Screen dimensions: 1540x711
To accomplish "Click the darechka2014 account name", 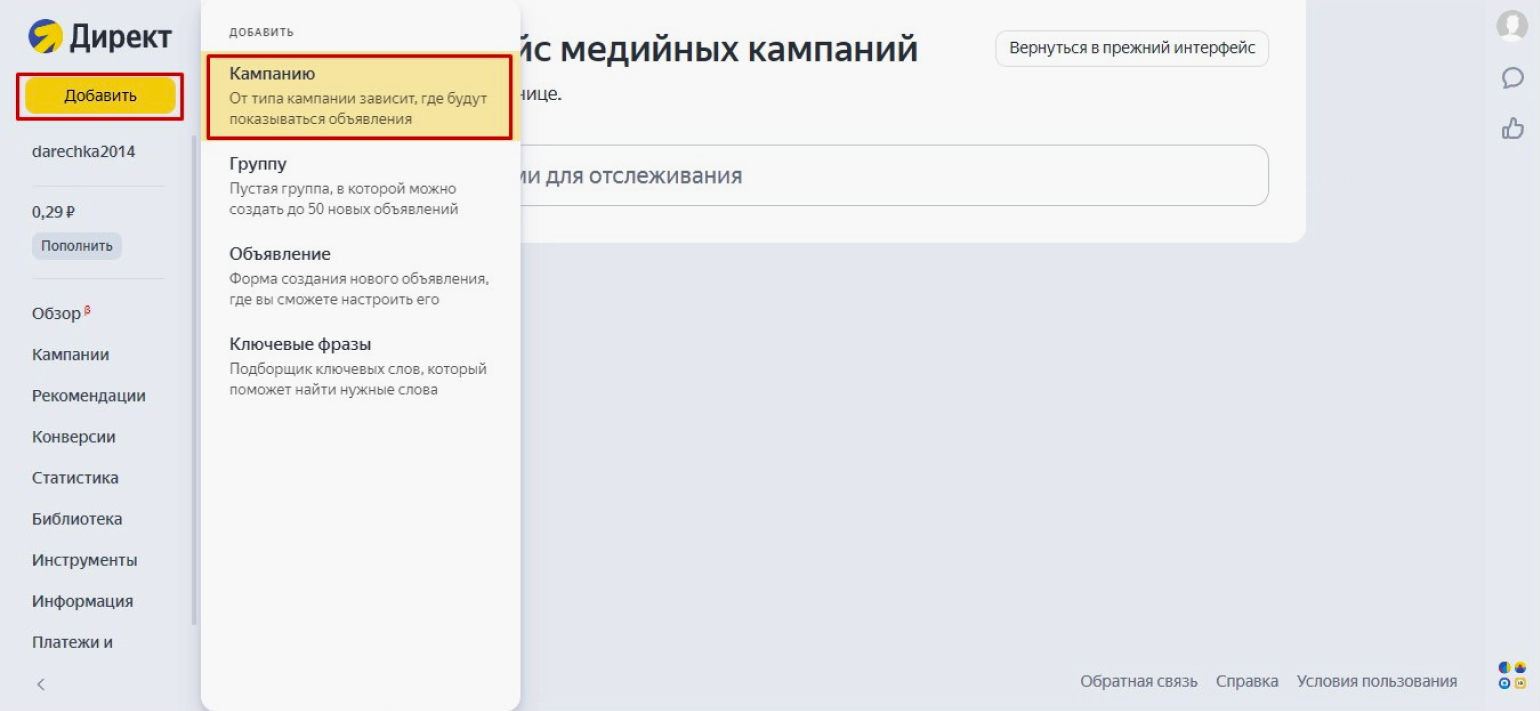I will pos(83,152).
